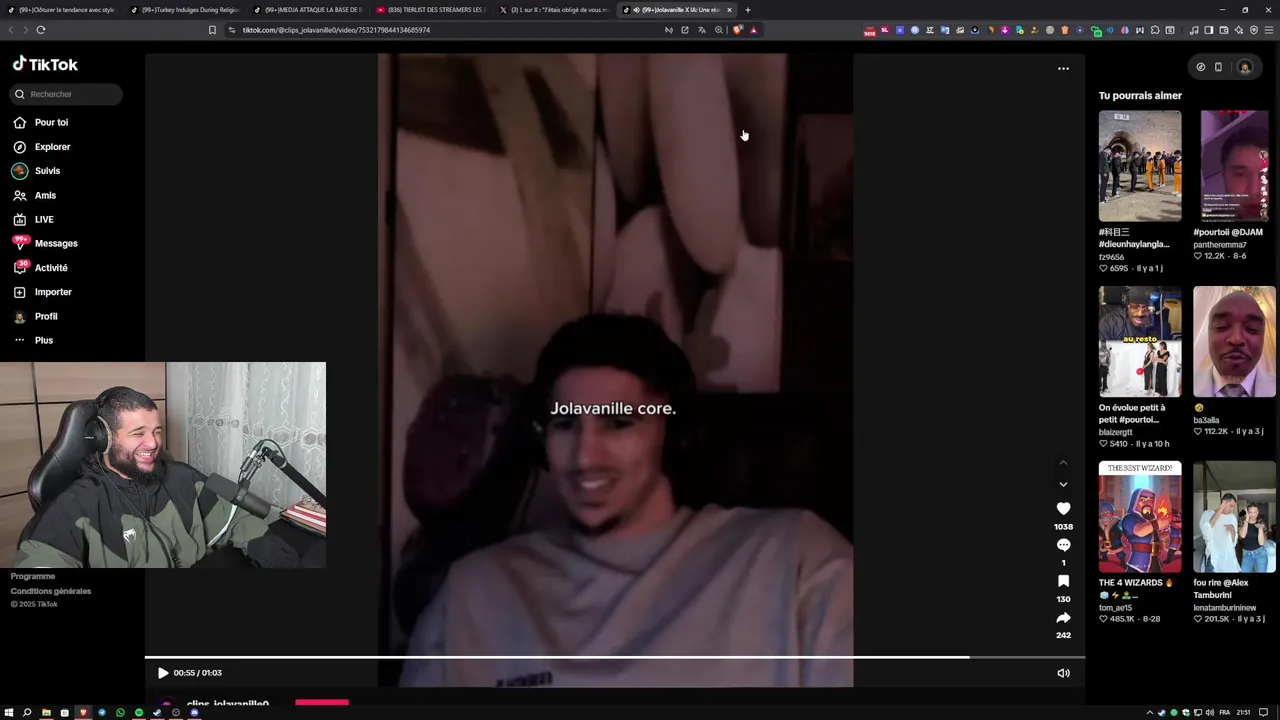This screenshot has height=720, width=1280.
Task: Open LIVE in the sidebar
Action: pyautogui.click(x=34, y=219)
